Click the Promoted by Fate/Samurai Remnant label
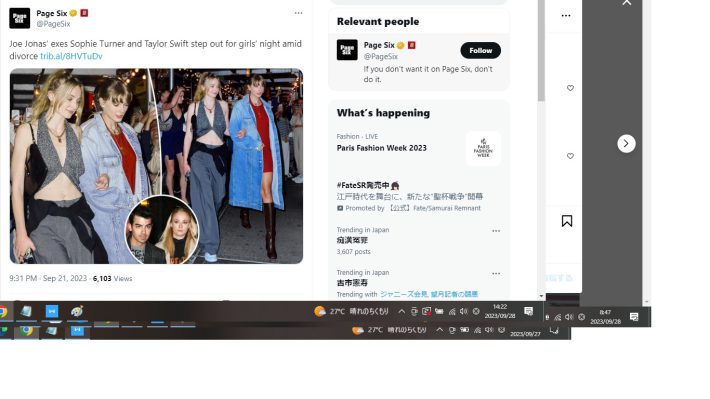Screen dimensions: 710x399 click(409, 208)
